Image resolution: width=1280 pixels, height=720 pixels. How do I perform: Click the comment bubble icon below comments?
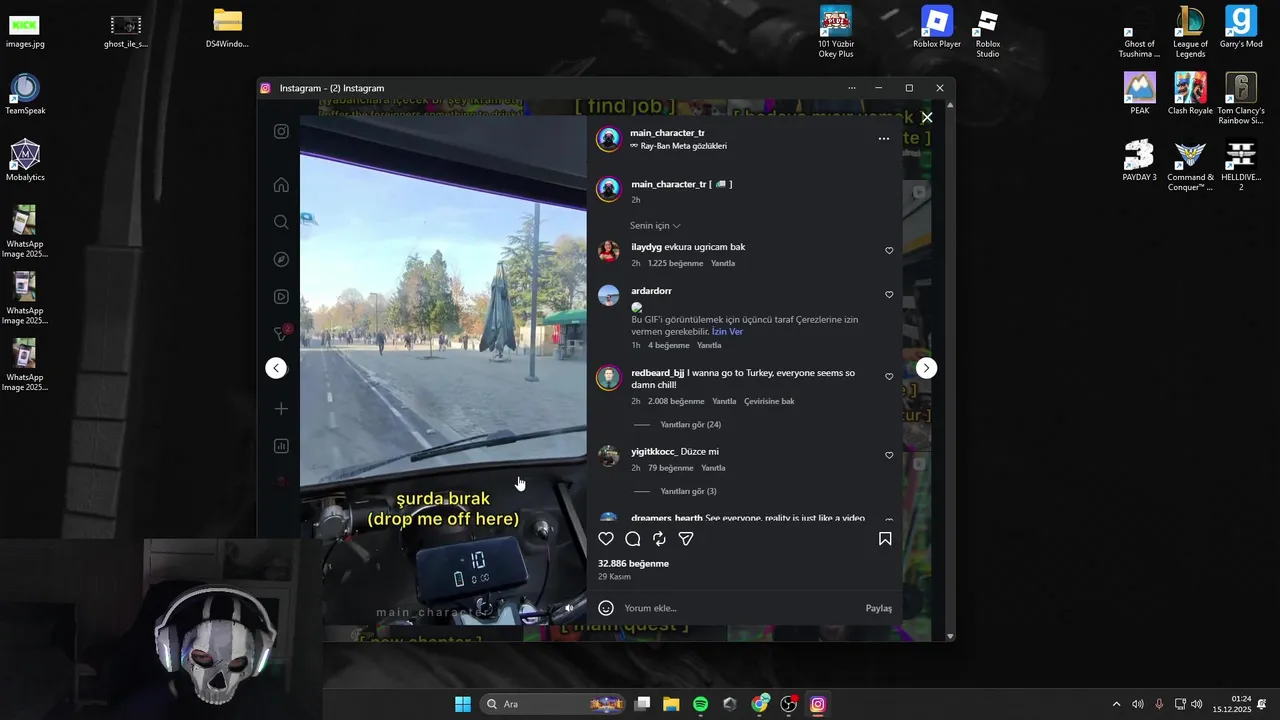(633, 539)
